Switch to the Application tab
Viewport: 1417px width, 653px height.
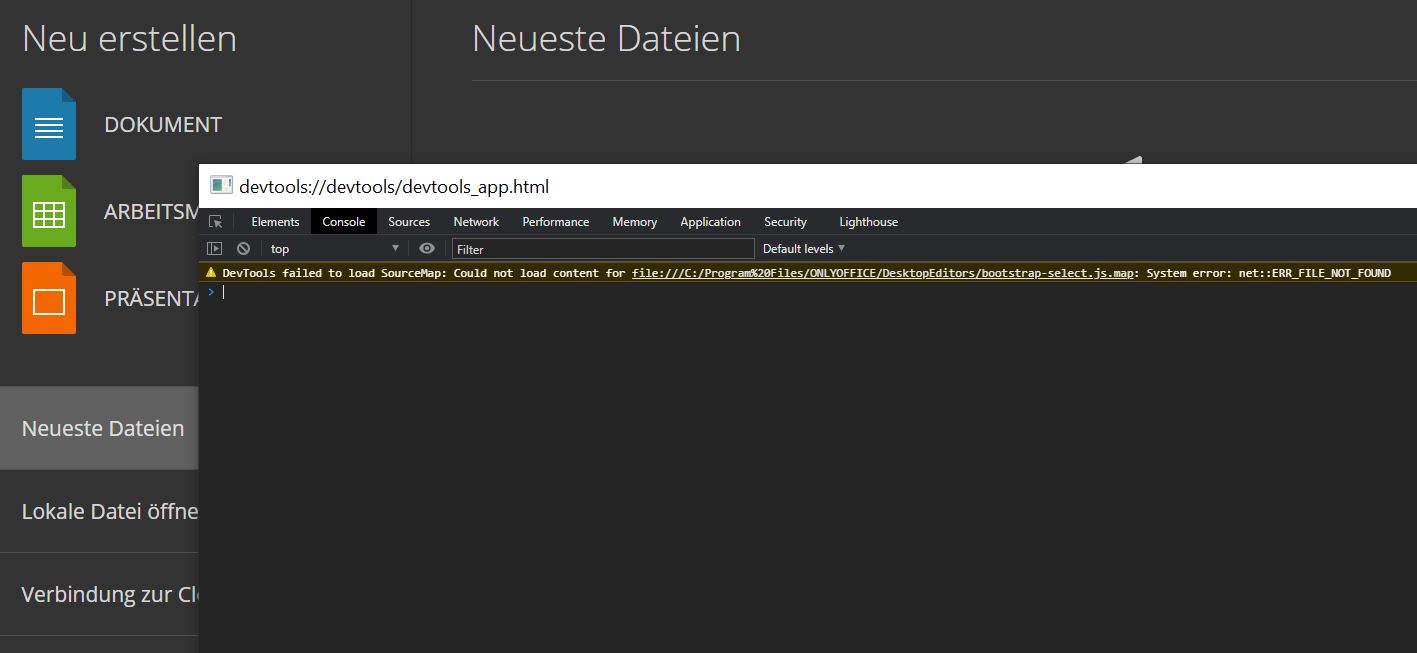tap(711, 222)
